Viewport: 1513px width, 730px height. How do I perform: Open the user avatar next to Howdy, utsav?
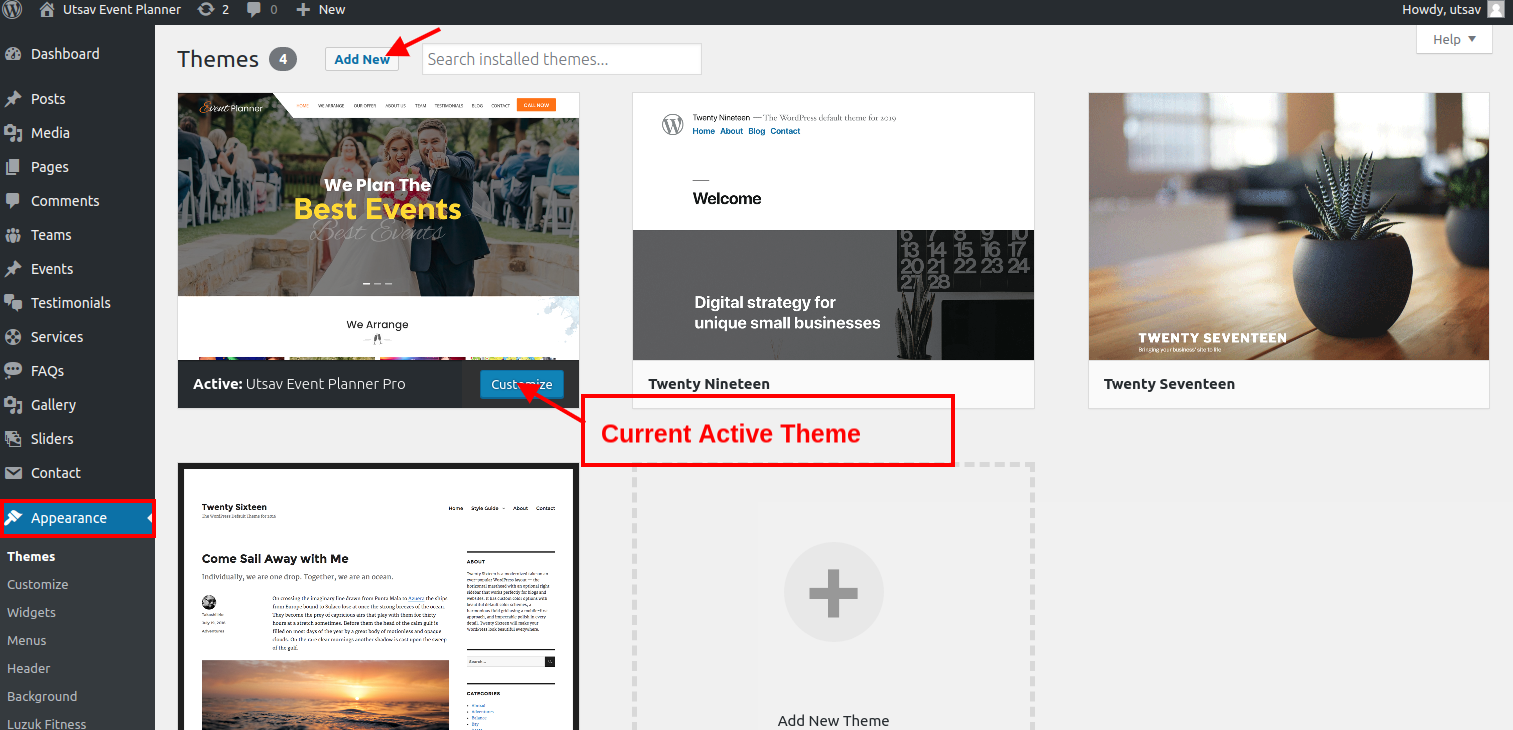[1495, 9]
